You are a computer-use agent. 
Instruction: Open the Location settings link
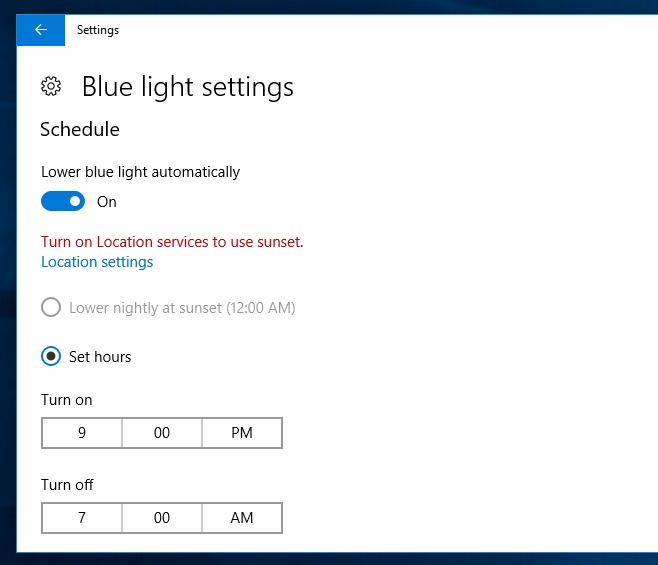coord(97,262)
